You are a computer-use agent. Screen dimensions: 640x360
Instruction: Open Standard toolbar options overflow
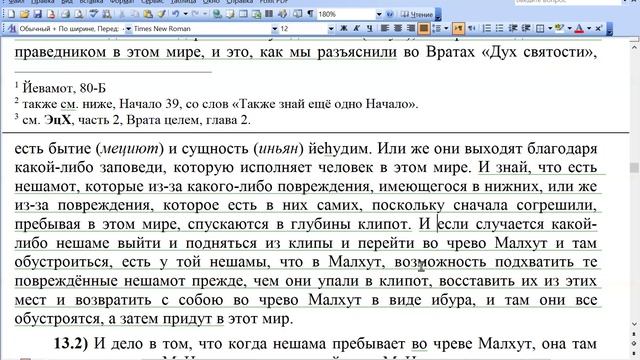tap(438, 15)
